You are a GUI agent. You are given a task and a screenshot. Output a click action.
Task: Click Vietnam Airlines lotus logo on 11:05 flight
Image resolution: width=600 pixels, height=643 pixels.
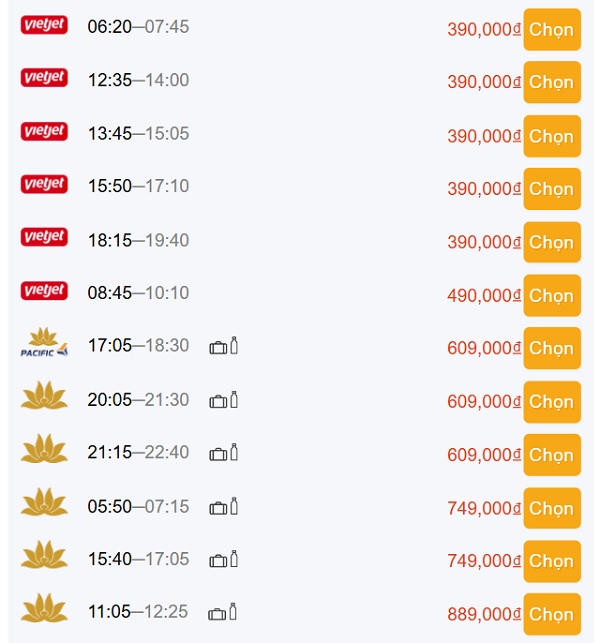point(44,608)
